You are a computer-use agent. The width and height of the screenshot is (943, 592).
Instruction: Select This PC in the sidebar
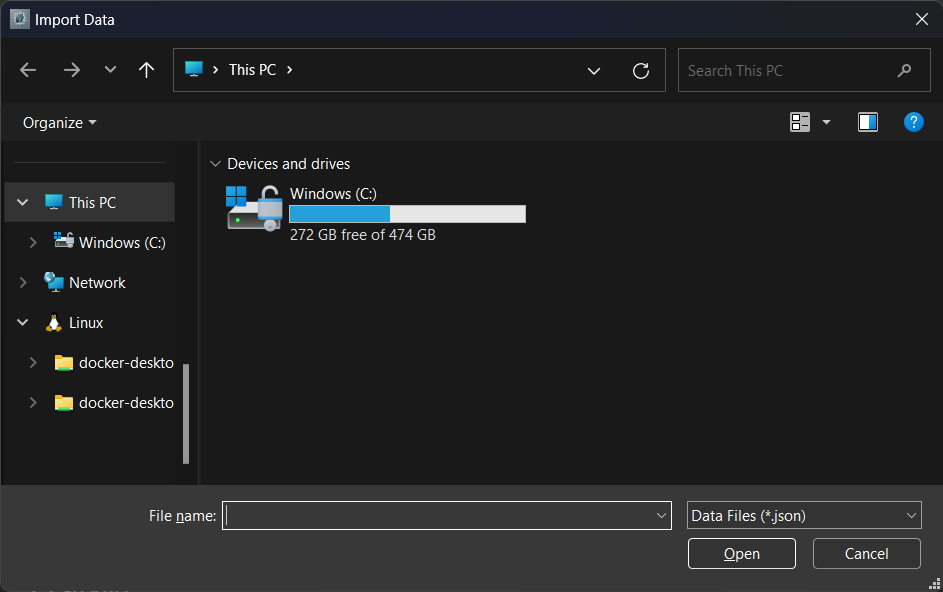tap(92, 202)
